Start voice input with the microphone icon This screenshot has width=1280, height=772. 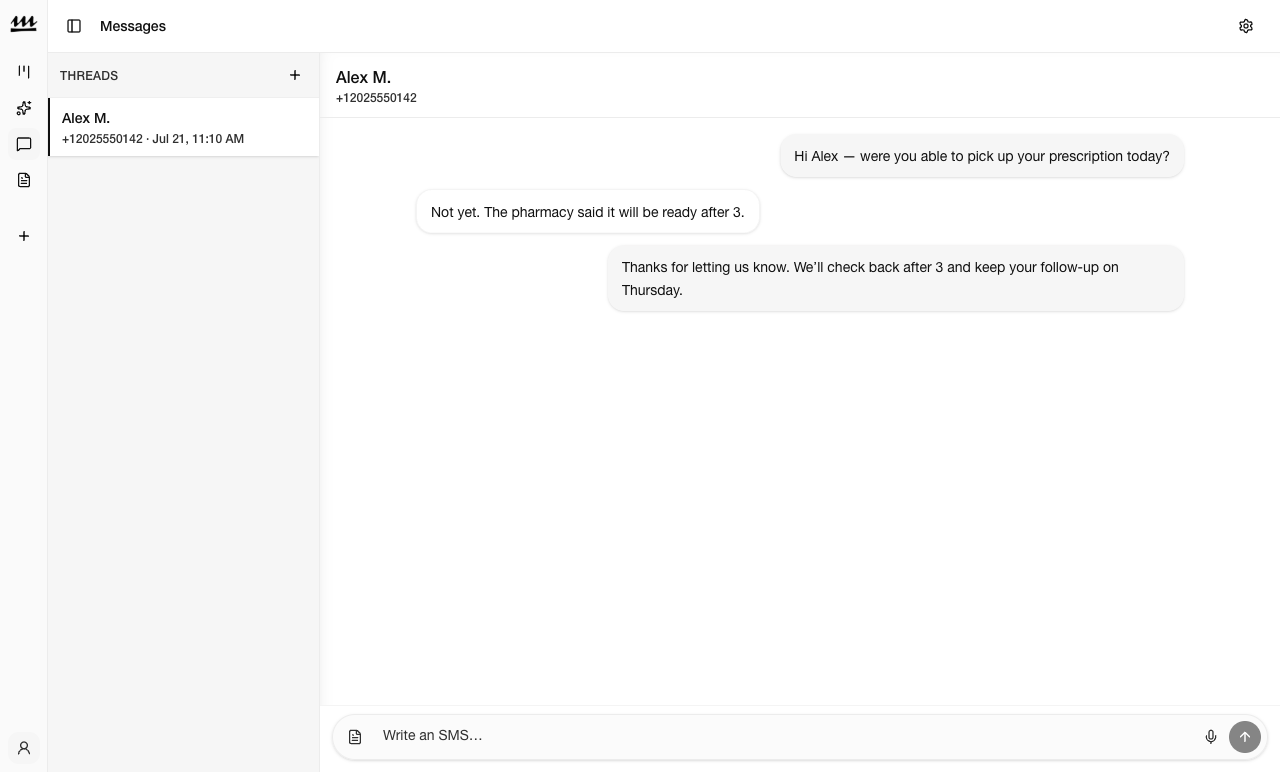point(1211,737)
